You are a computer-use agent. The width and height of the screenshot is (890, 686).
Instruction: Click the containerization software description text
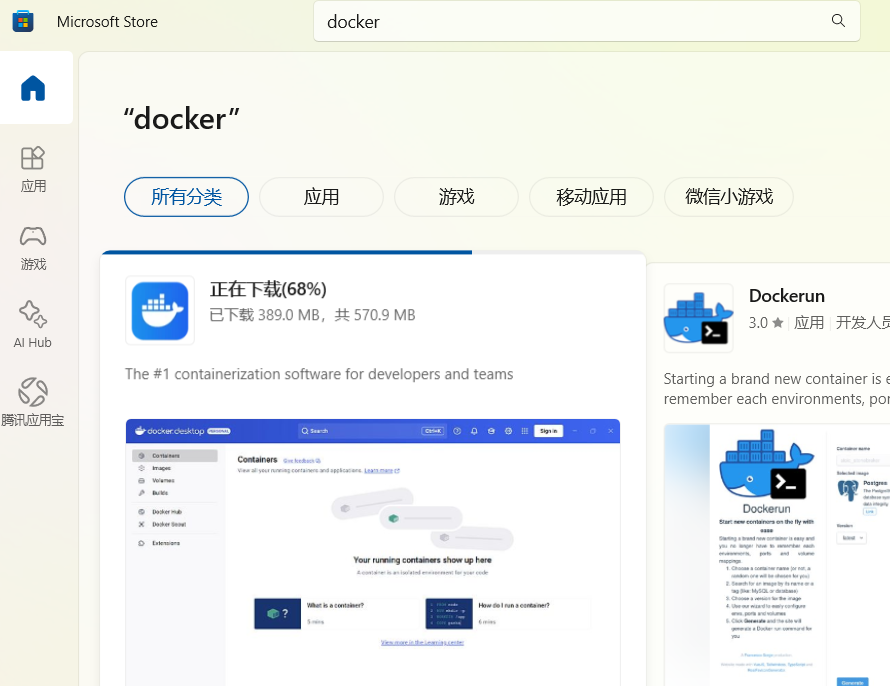tap(319, 374)
